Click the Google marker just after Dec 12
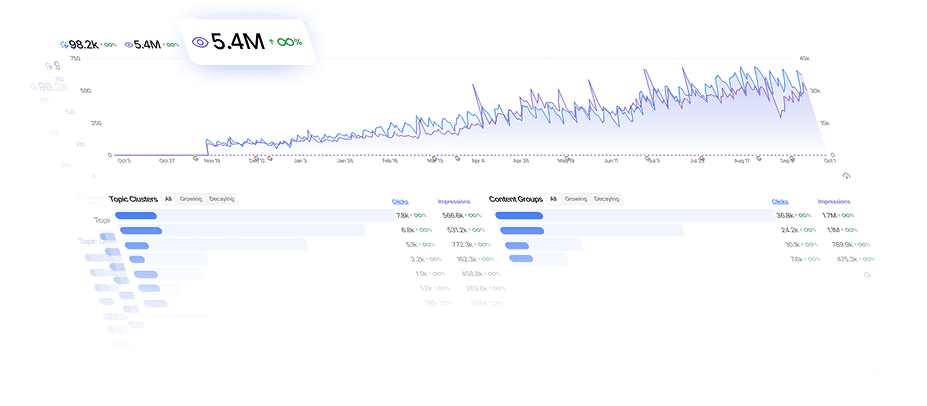Image resolution: width=927 pixels, height=406 pixels. coord(270,158)
